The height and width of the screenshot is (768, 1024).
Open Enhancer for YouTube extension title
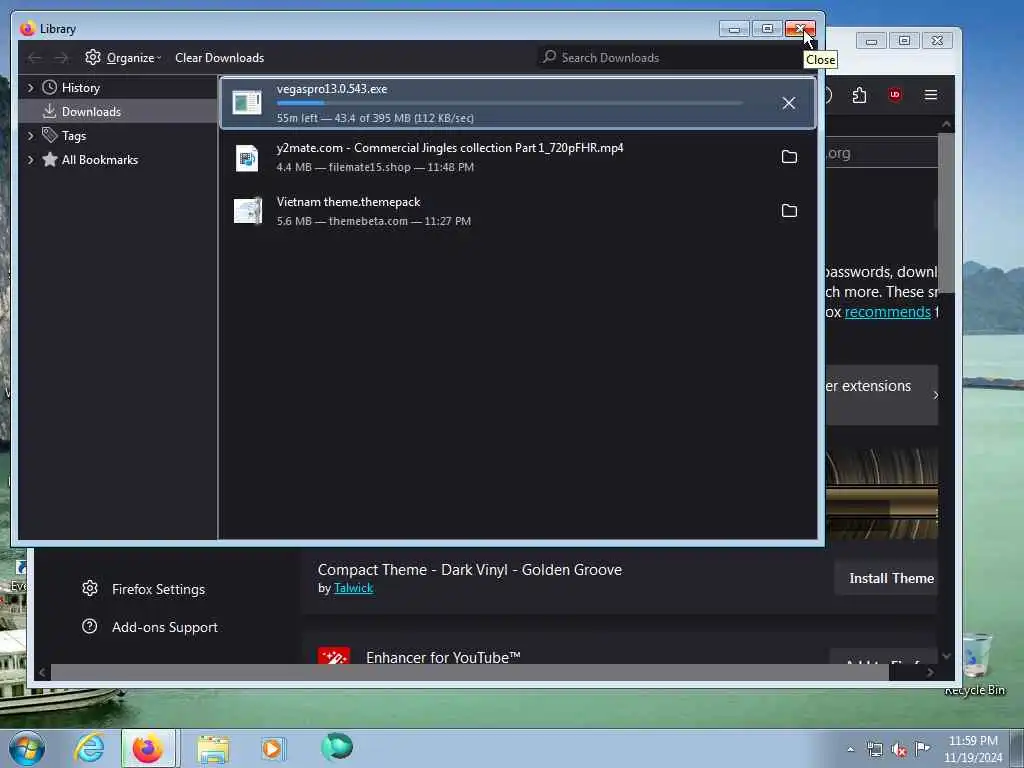pos(443,657)
